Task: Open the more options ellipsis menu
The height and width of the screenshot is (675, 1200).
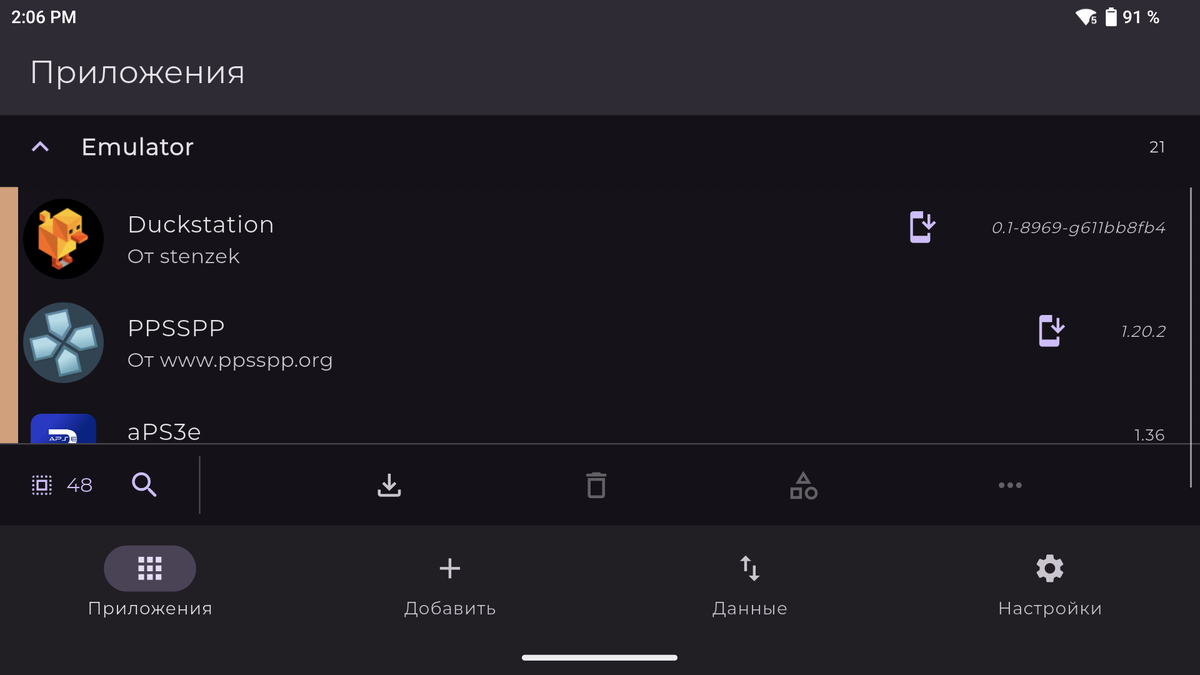Action: [x=1010, y=484]
